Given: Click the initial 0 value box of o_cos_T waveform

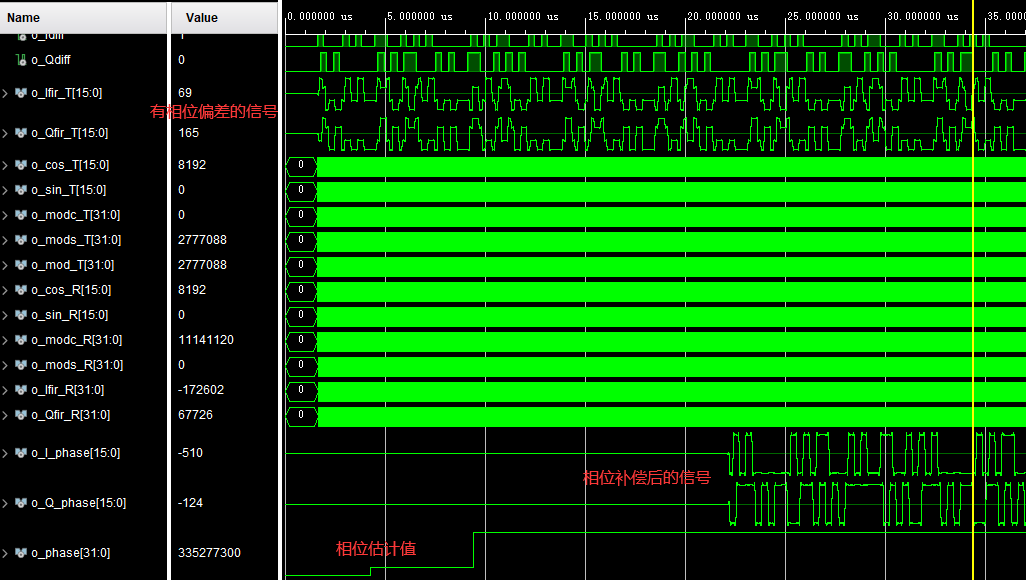Looking at the screenshot, I should click(301, 165).
